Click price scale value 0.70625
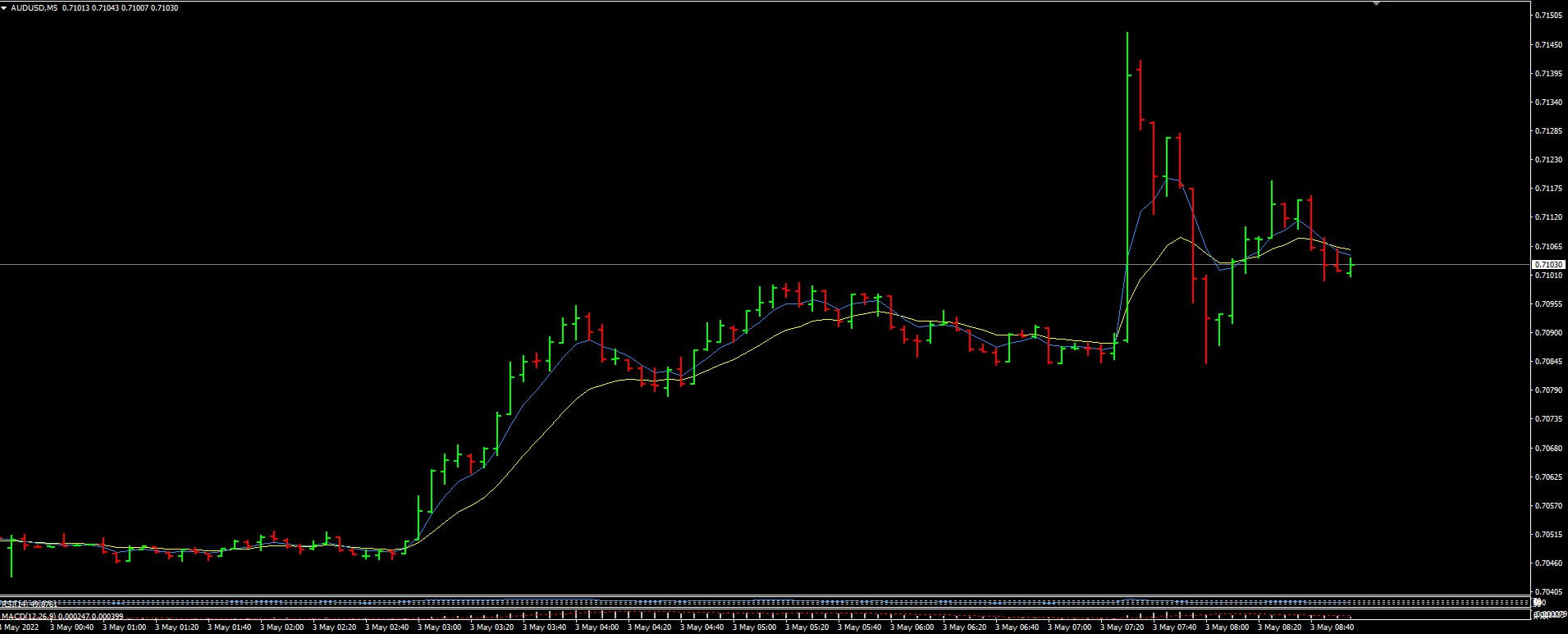Viewport: 1568px width, 634px height. coord(1548,477)
